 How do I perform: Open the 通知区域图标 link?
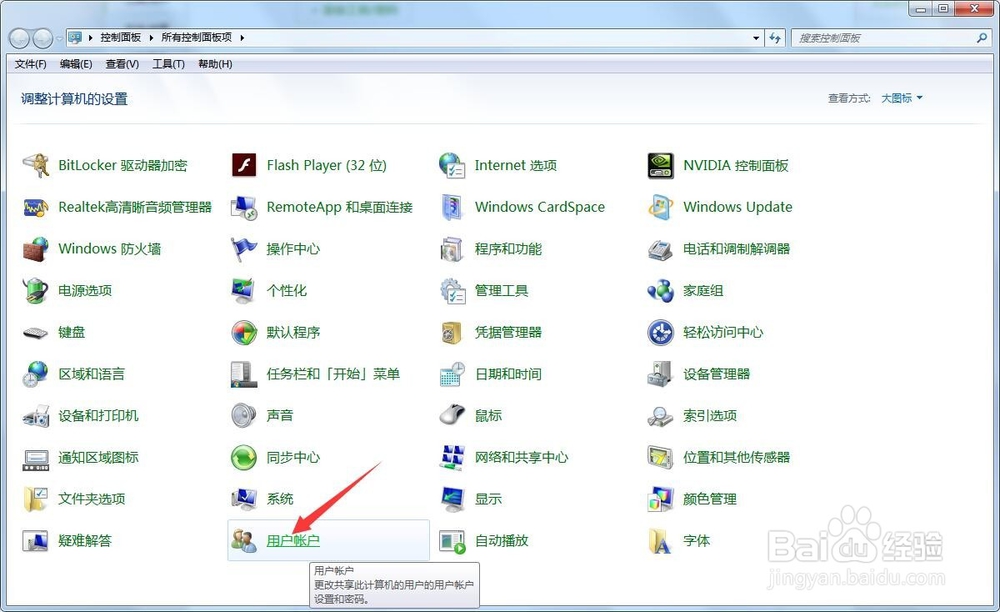98,458
